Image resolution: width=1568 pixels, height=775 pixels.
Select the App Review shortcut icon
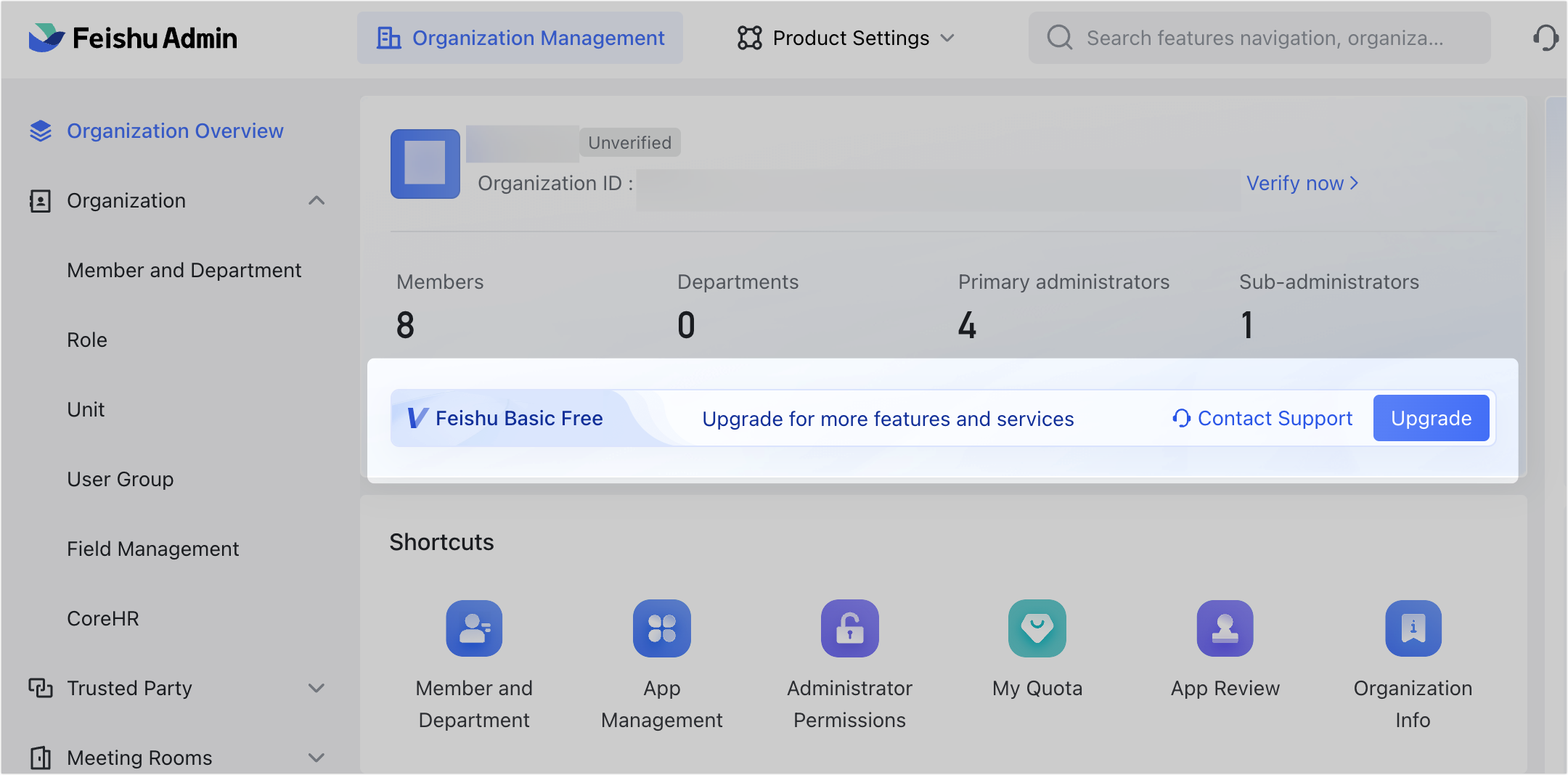point(1225,628)
